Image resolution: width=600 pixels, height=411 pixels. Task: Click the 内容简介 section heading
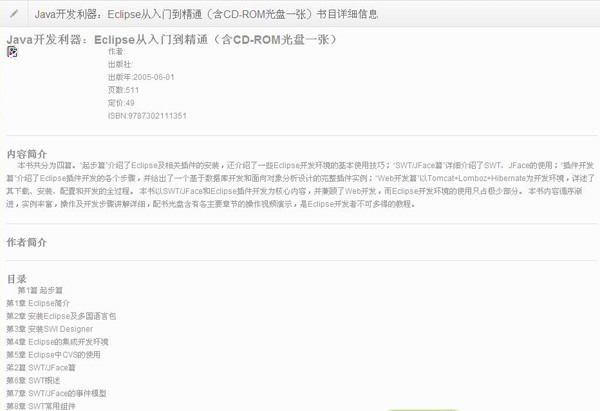pos(27,154)
